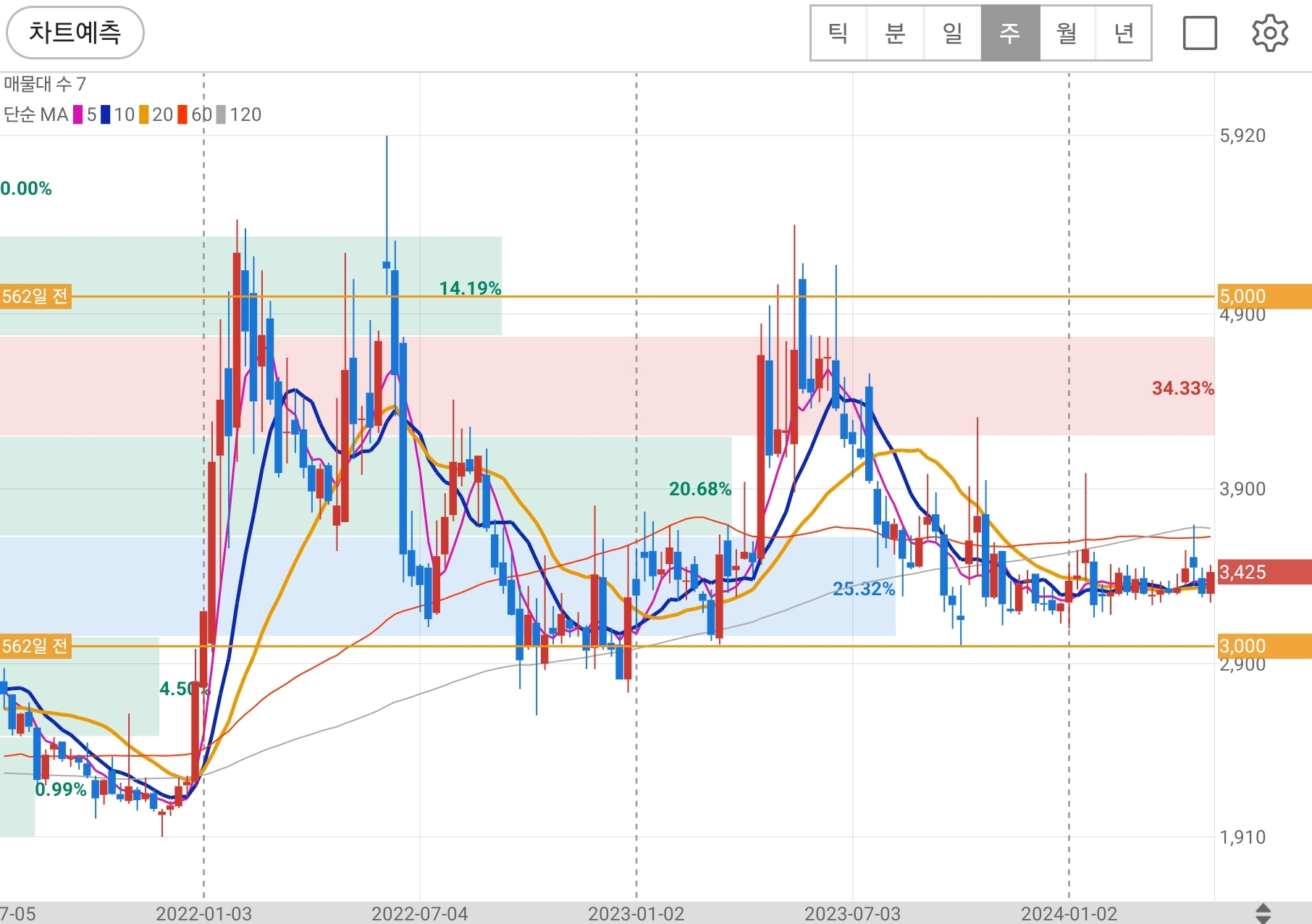Click the 0.00% volume profile label

coord(26,188)
